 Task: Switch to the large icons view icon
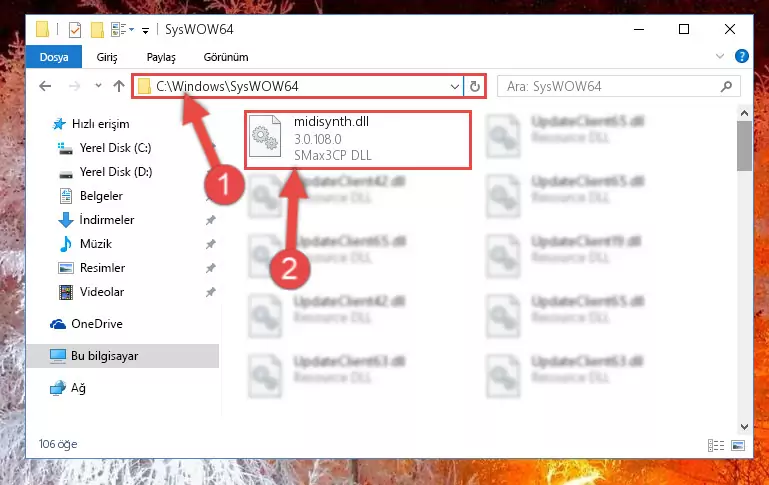[x=738, y=445]
